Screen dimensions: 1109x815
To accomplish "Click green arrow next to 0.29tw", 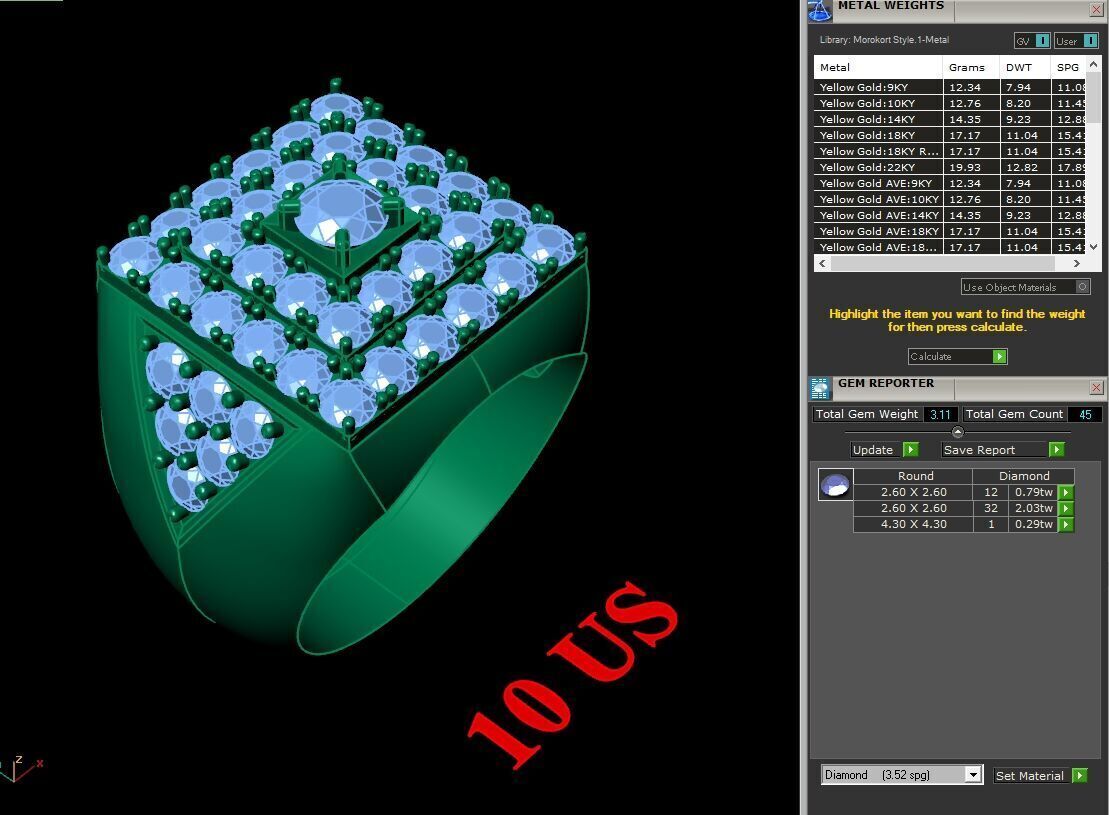I will coord(1066,524).
